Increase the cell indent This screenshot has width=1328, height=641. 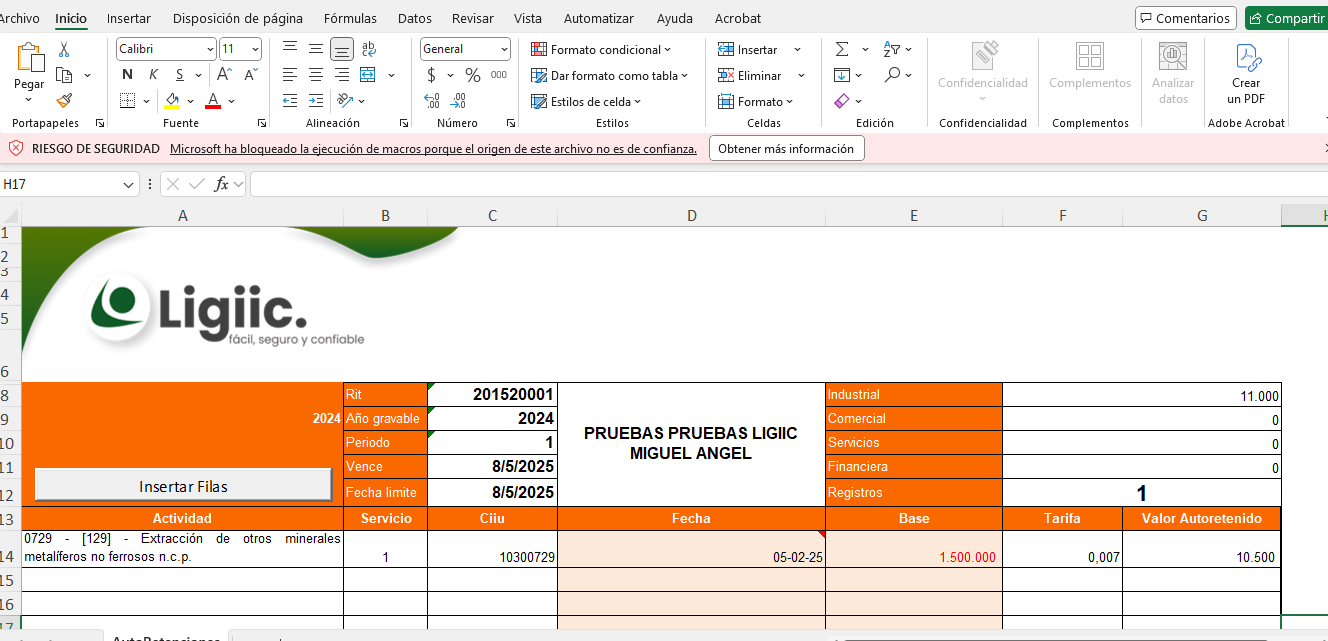click(x=316, y=100)
